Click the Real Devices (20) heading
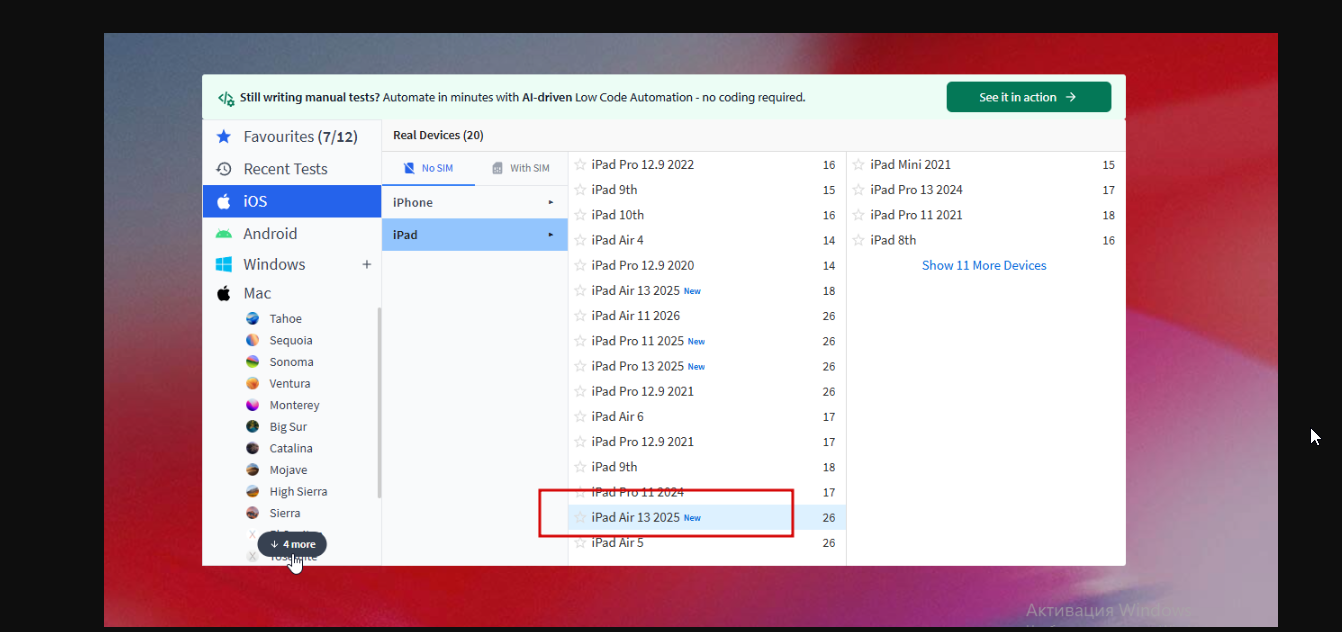The height and width of the screenshot is (632, 1342). pyautogui.click(x=438, y=135)
